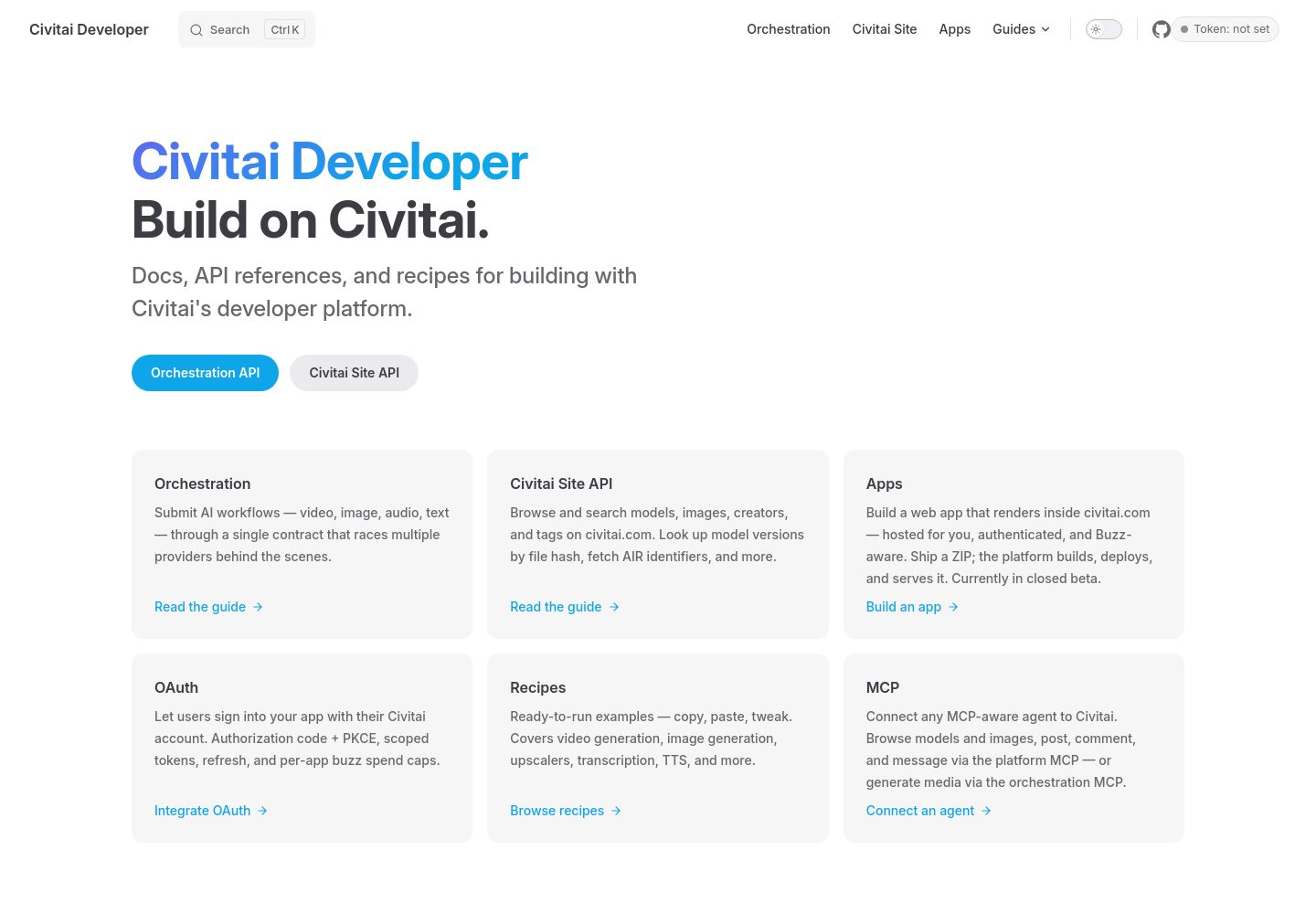This screenshot has width=1316, height=914.
Task: Open the Browse recipes link
Action: coord(566,811)
